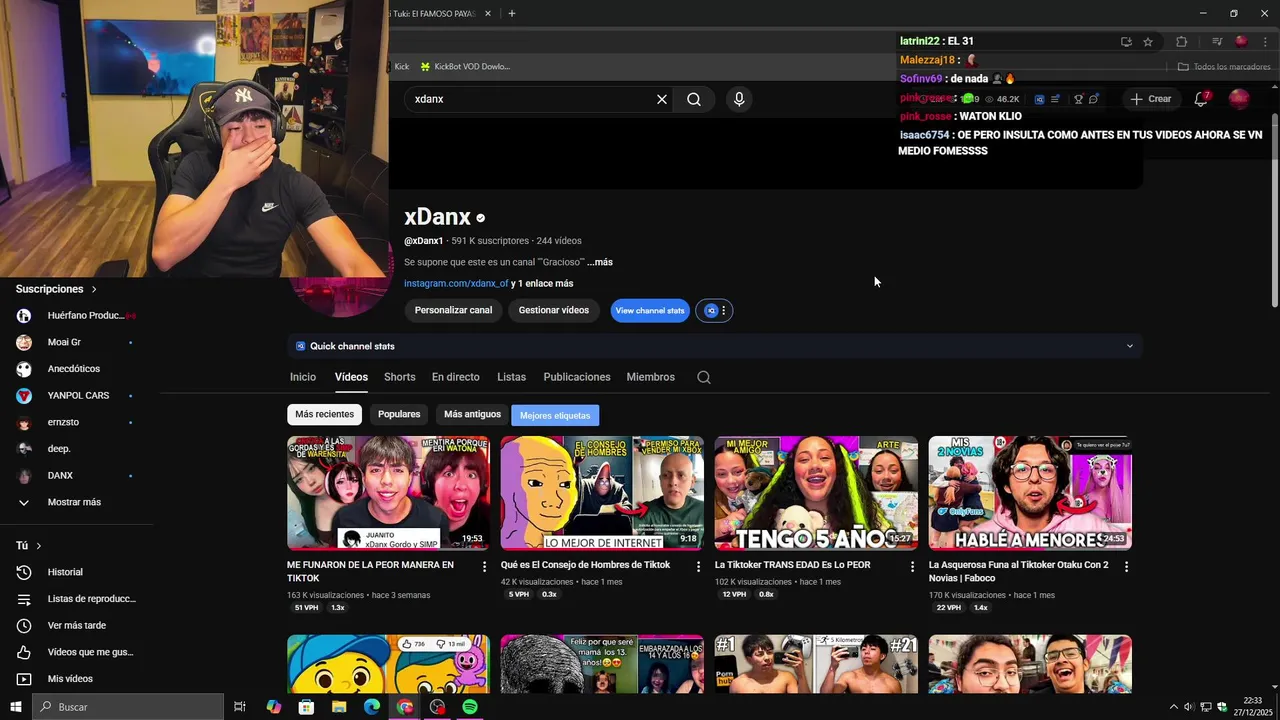
Task: Open the account avatar menu
Action: (x=1239, y=99)
